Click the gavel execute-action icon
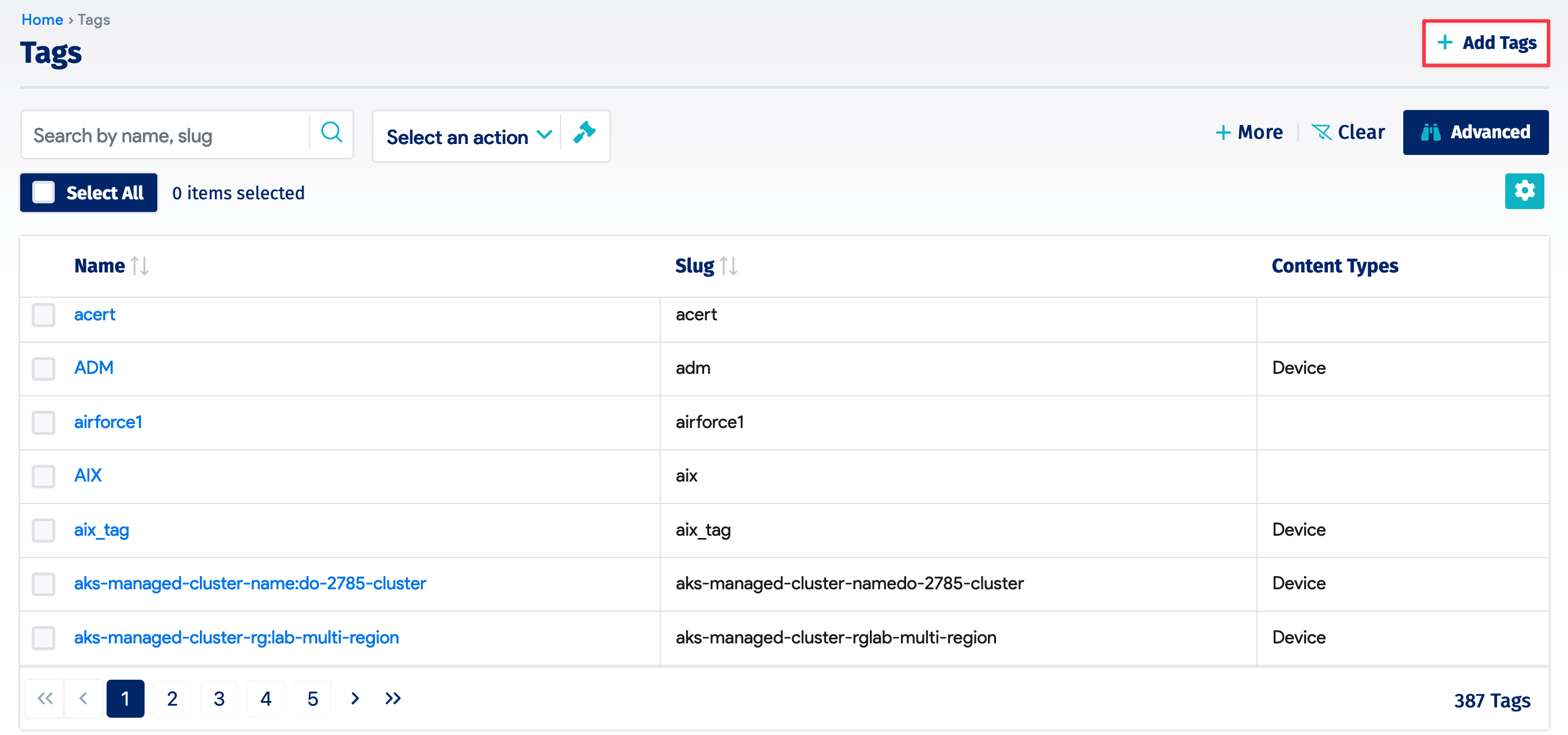1568x735 pixels. [584, 133]
